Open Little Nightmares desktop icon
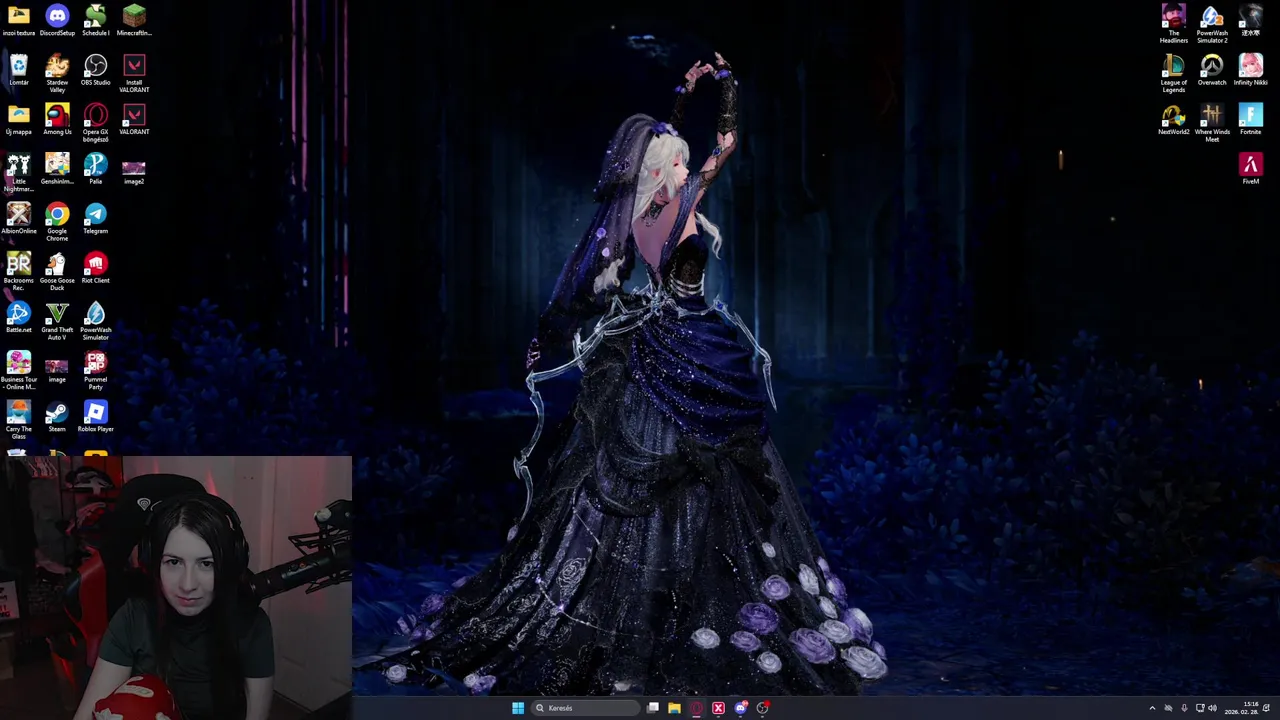The height and width of the screenshot is (720, 1280). 19,172
